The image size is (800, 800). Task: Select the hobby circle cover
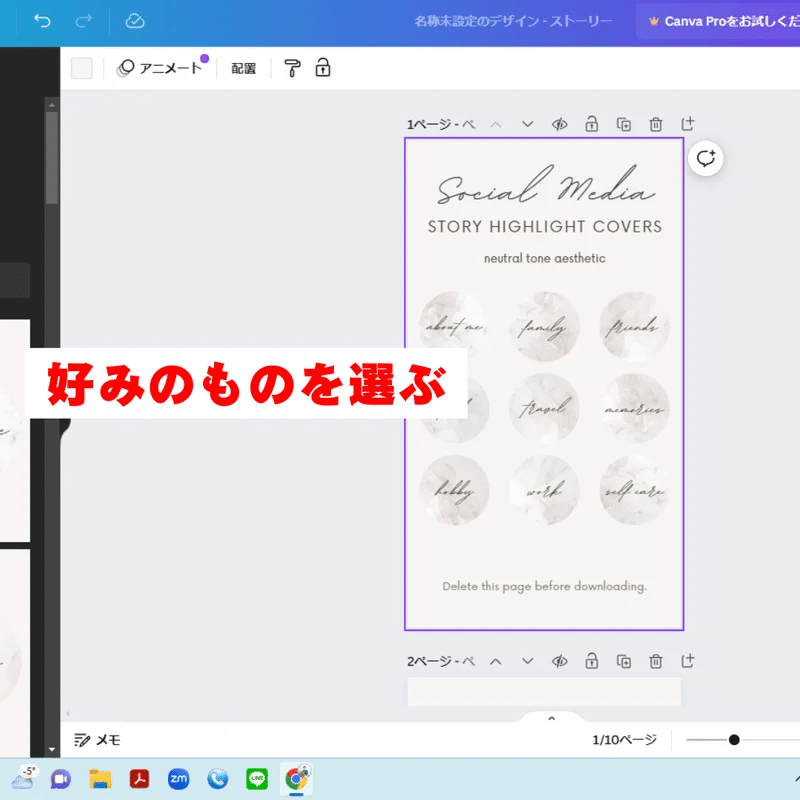tap(455, 490)
